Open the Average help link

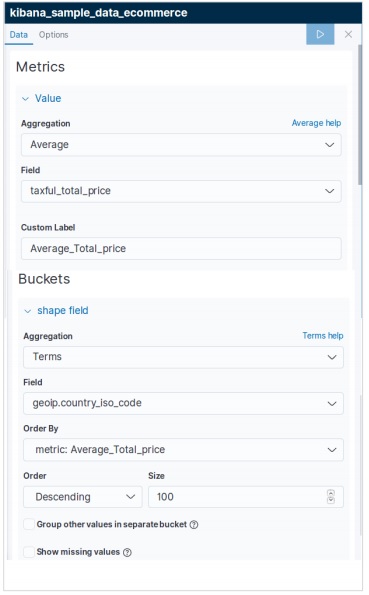pos(316,123)
